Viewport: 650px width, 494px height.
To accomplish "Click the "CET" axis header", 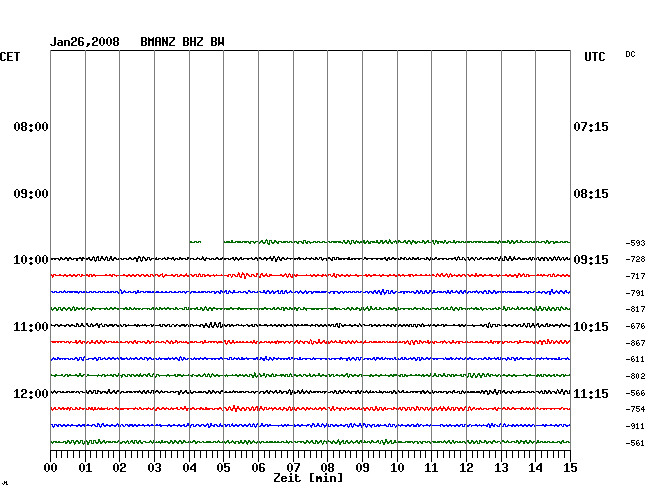I will (10, 57).
